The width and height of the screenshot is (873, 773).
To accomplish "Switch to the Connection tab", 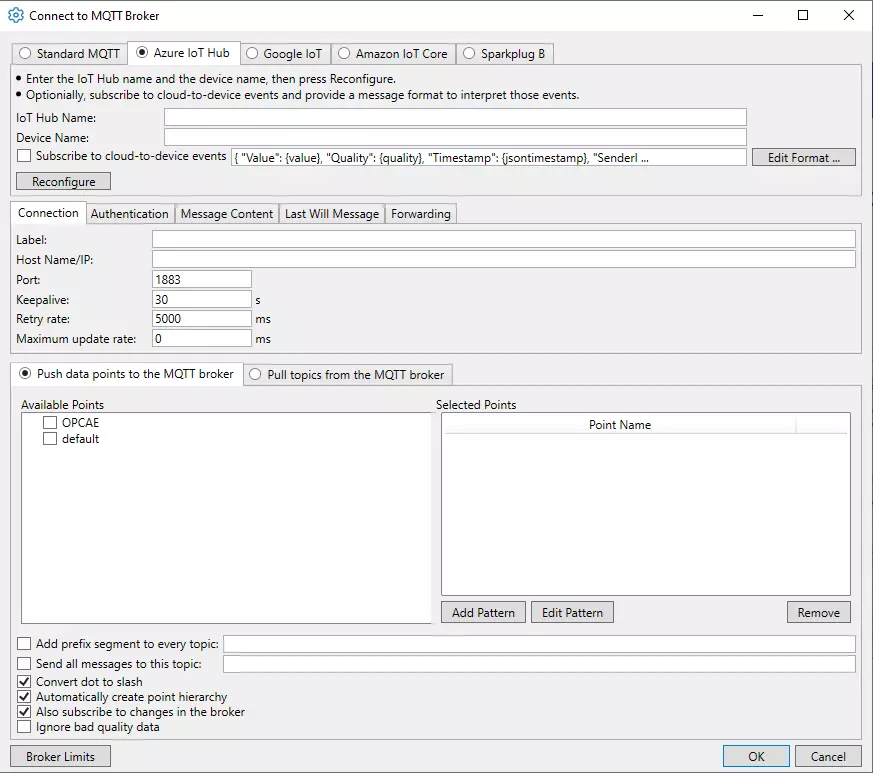I will 48,213.
